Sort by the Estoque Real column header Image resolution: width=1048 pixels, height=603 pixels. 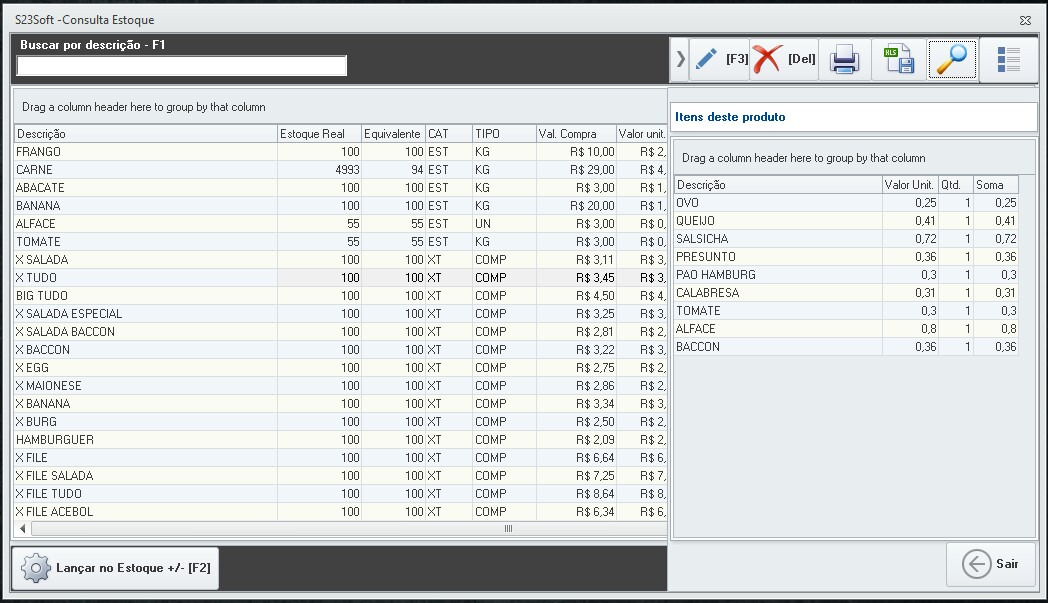point(318,134)
